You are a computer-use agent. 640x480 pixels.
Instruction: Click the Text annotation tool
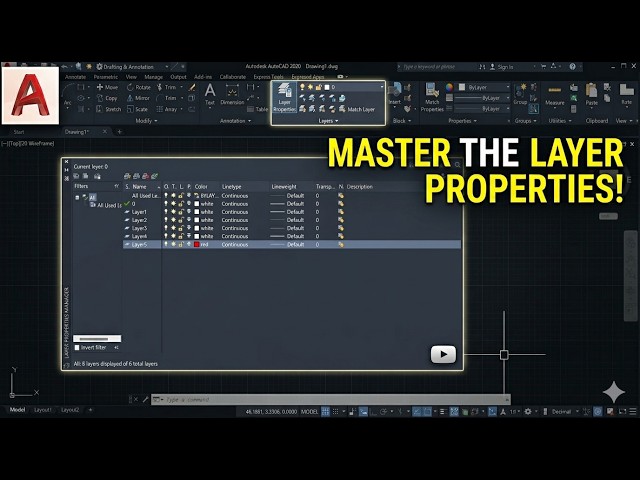[210, 94]
